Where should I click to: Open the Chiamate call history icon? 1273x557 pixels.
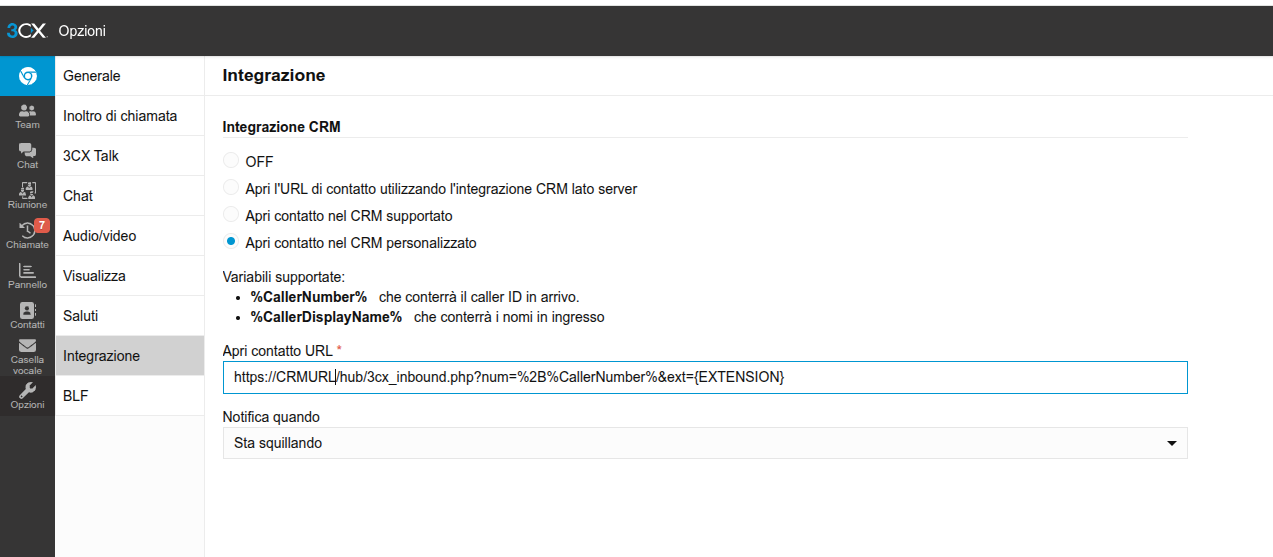tap(27, 236)
